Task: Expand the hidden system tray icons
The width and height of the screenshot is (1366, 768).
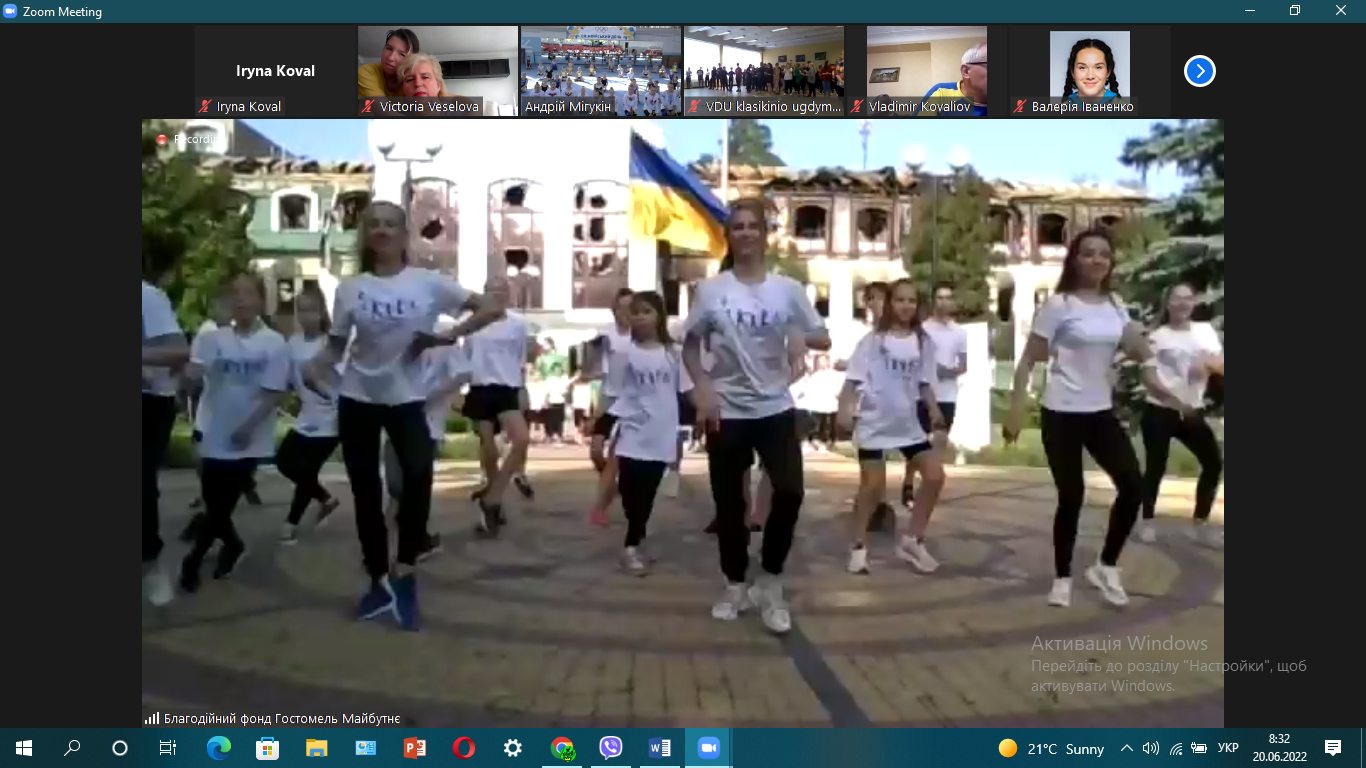Action: [x=1126, y=748]
